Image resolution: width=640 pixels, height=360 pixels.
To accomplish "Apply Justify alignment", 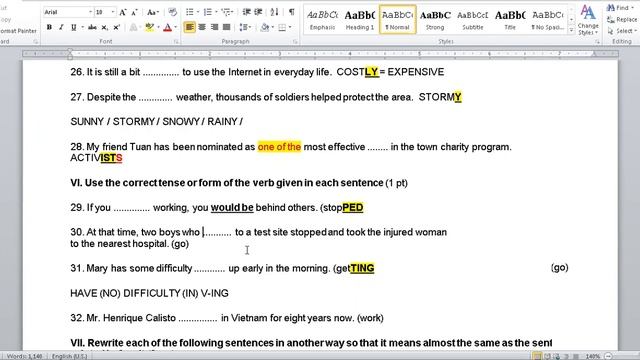I will [x=227, y=27].
